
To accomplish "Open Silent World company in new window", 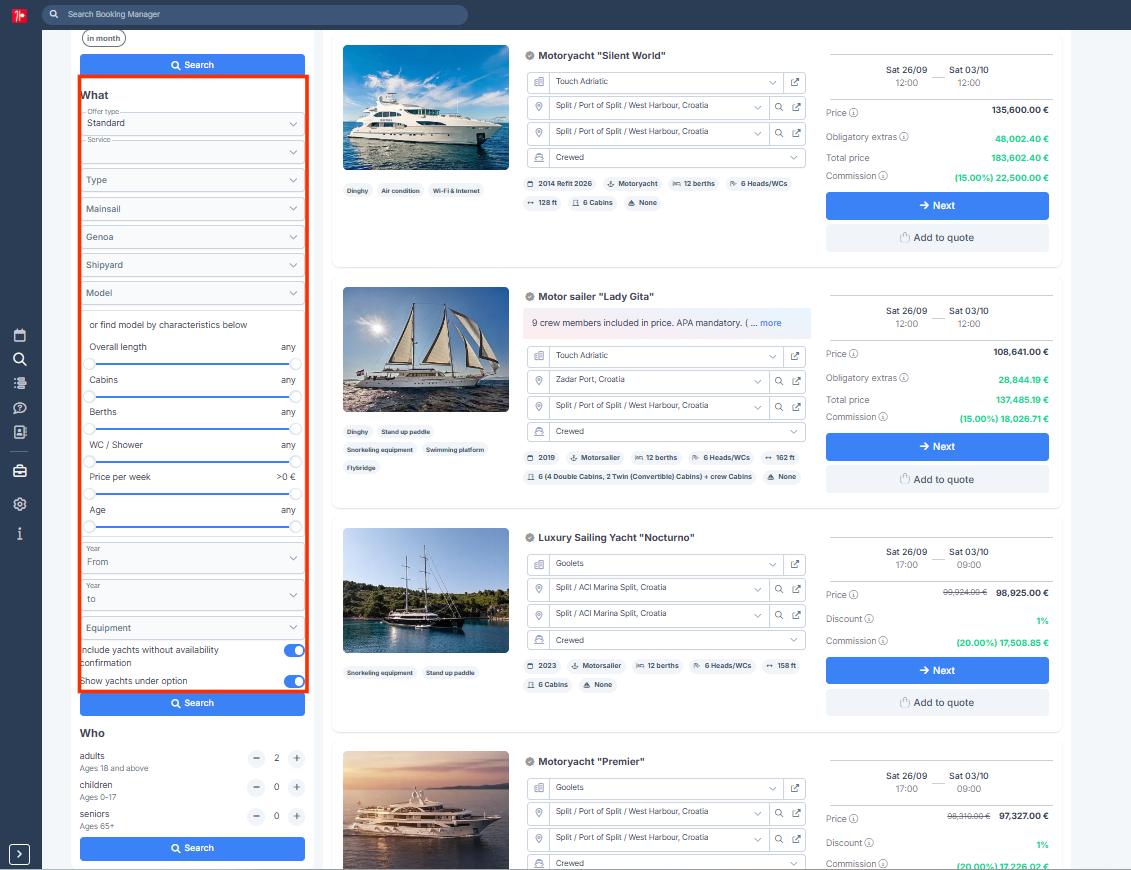I will (794, 82).
